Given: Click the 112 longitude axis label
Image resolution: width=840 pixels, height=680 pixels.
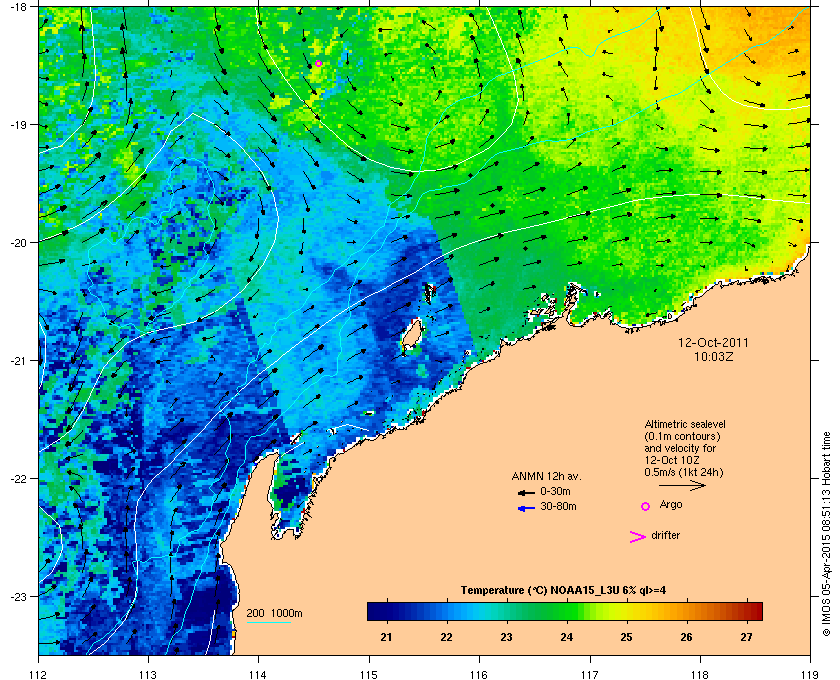Looking at the screenshot, I should 39,675.
